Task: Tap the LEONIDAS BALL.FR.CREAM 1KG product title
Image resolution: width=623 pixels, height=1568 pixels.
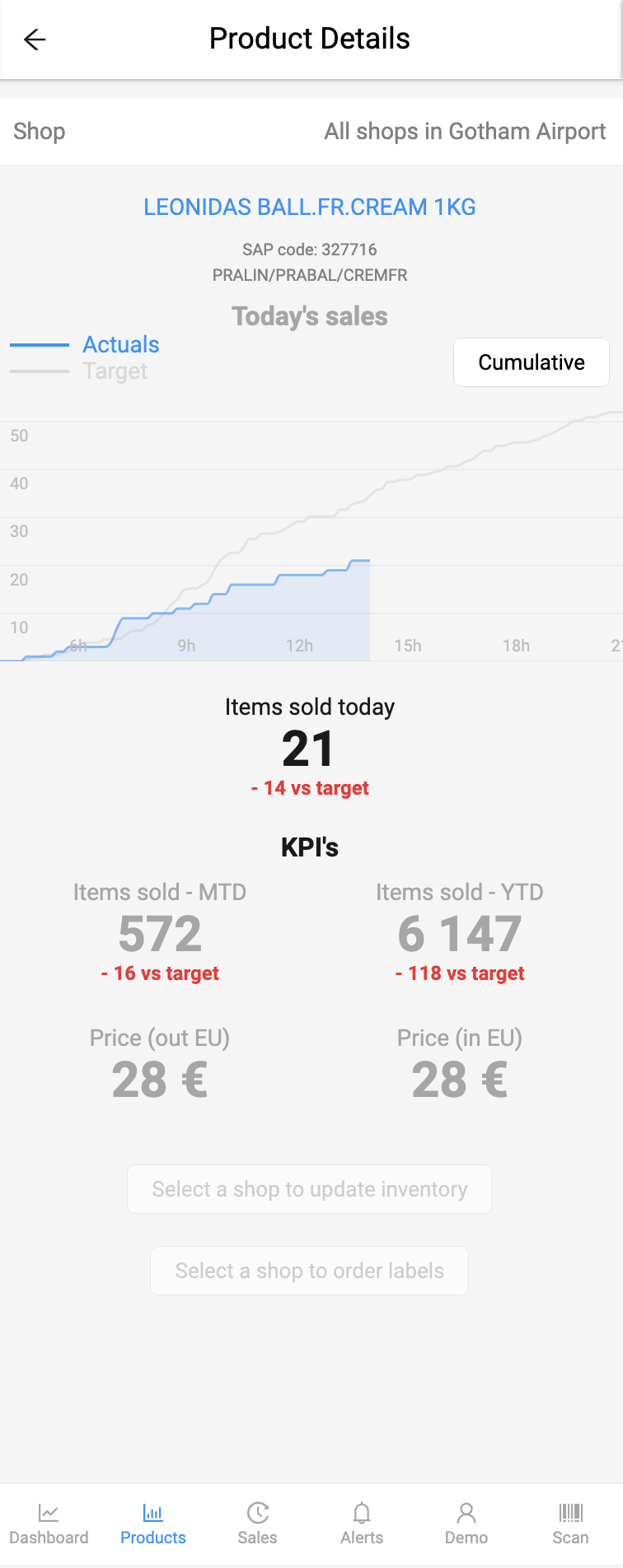Action: point(310,208)
